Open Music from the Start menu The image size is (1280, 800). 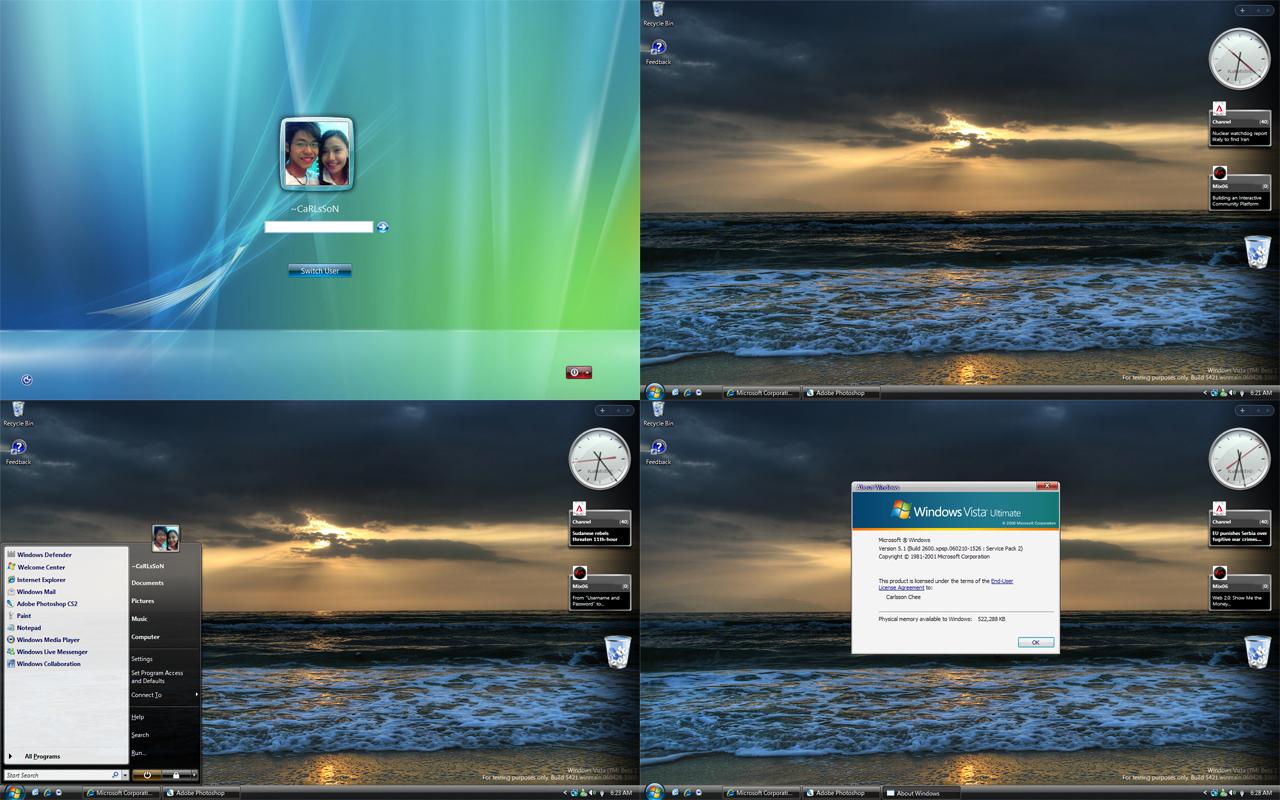pyautogui.click(x=139, y=619)
